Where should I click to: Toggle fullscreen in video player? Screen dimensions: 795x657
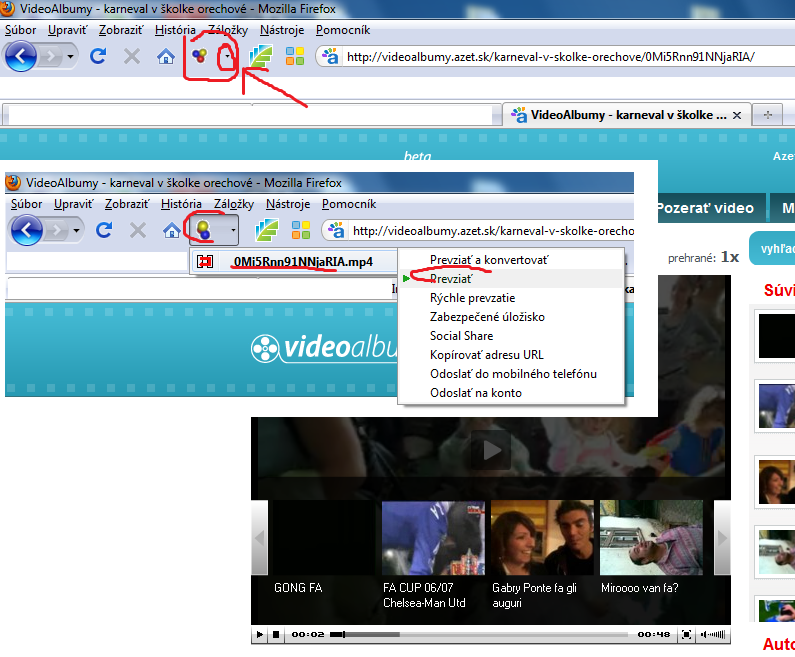(x=686, y=634)
